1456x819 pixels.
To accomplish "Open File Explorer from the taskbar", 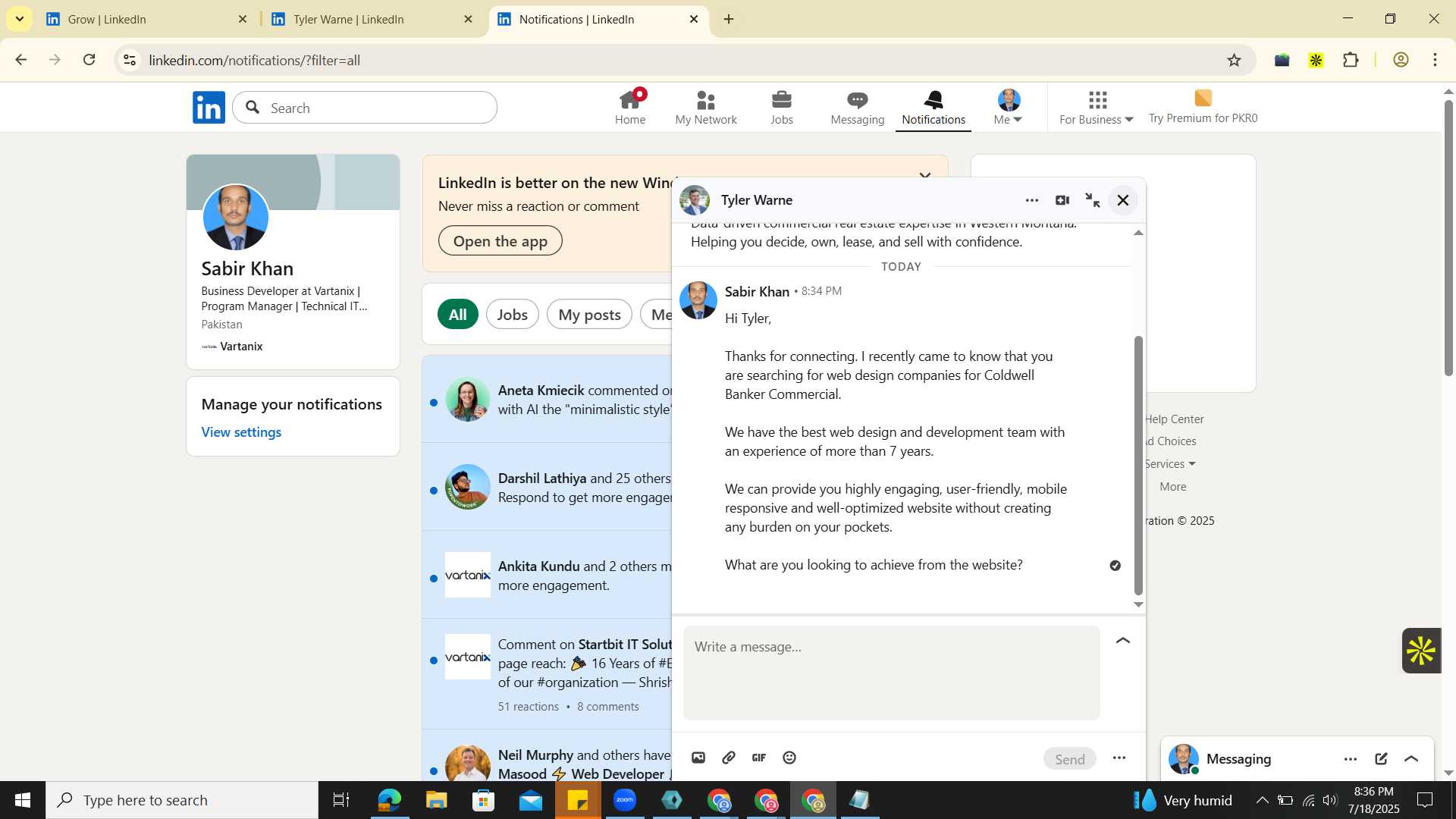I will click(436, 800).
